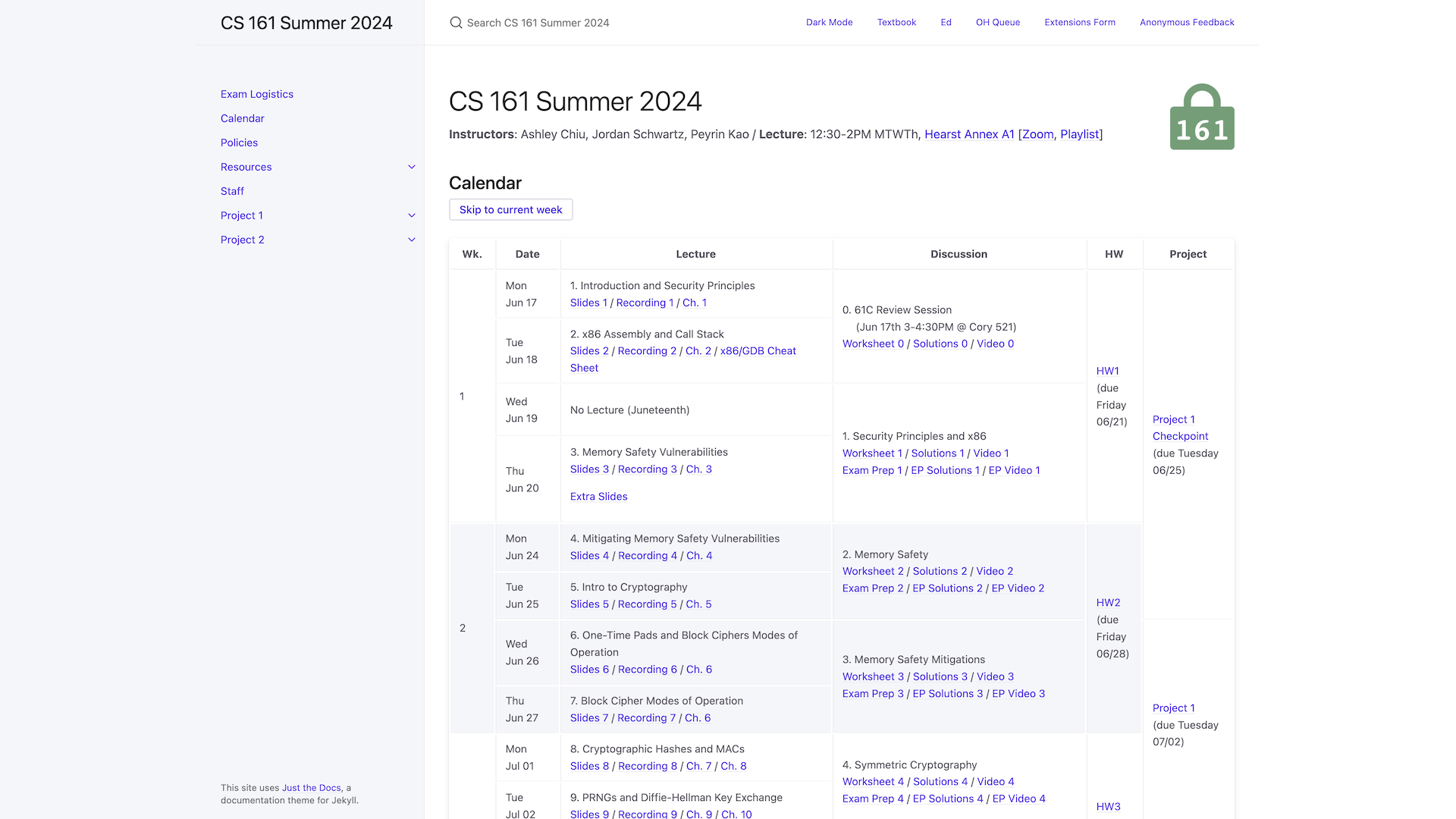
Task: Click the 'No Lecture (Juneteenth)' cell
Action: [x=695, y=410]
